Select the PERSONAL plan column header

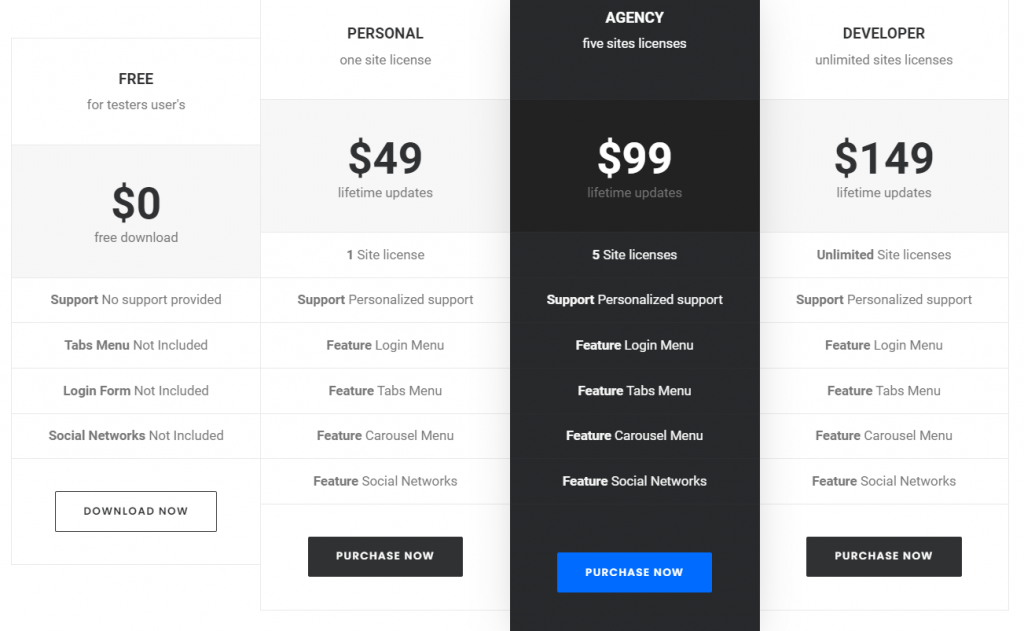385,45
